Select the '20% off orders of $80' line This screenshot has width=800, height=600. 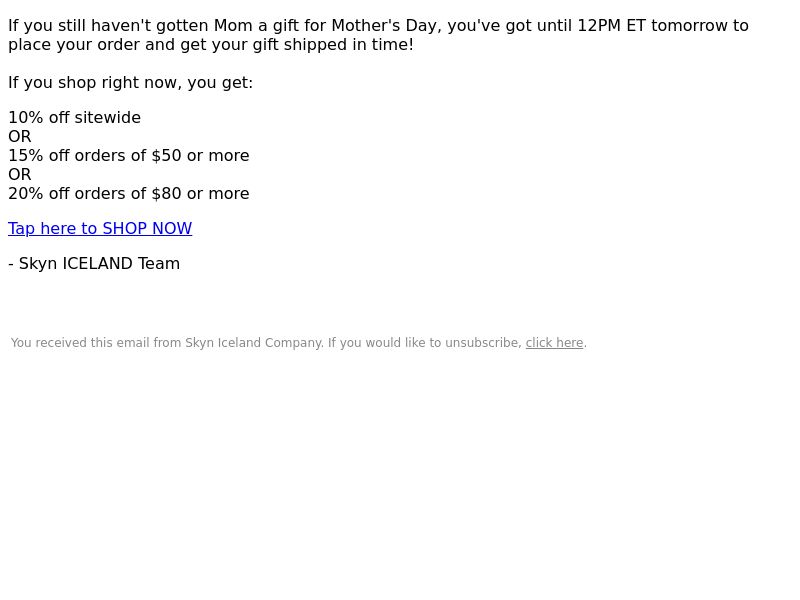pyautogui.click(x=129, y=193)
